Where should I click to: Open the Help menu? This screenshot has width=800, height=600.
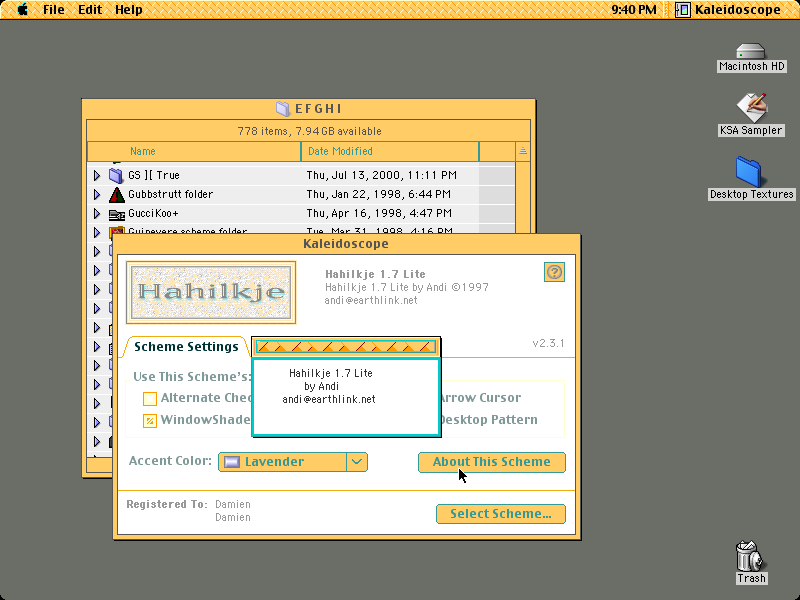click(x=129, y=9)
